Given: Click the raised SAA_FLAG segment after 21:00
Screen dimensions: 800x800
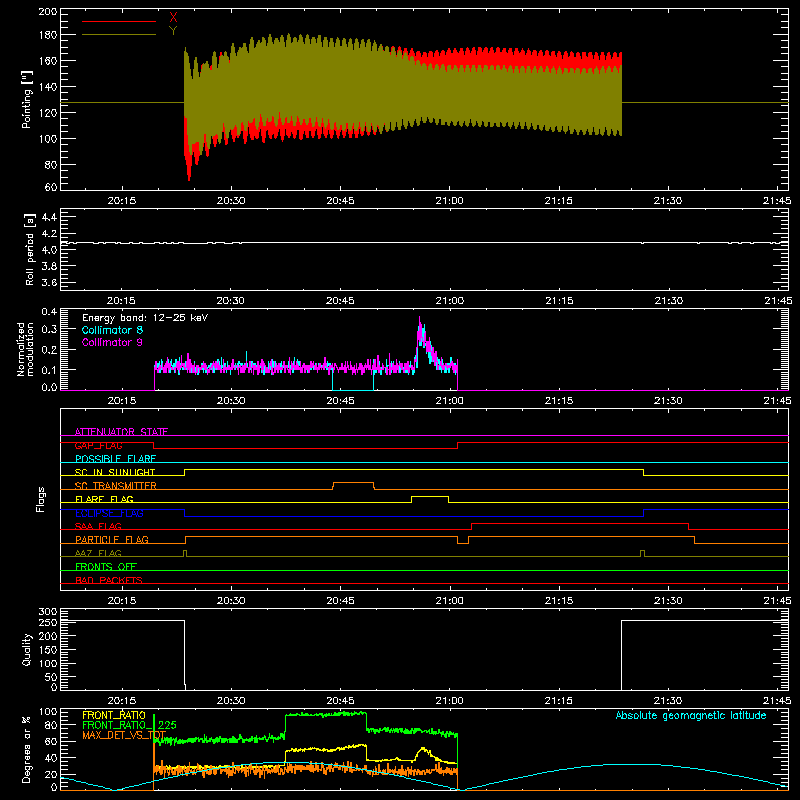Looking at the screenshot, I should (x=580, y=523).
